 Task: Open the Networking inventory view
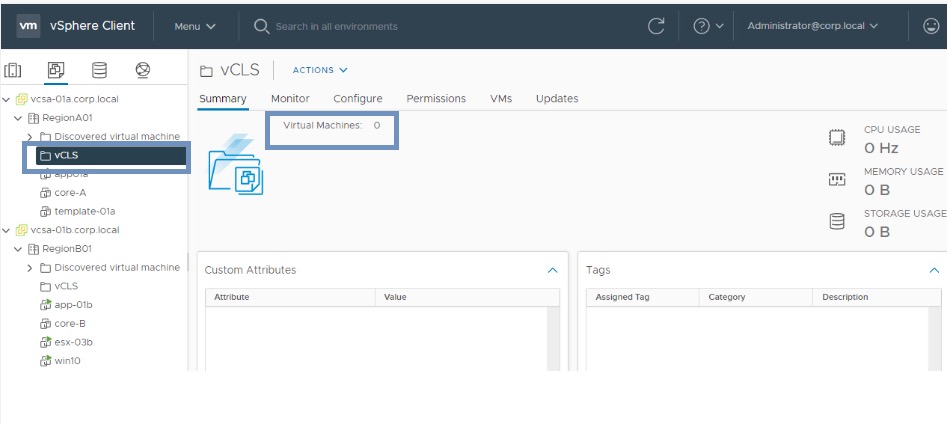click(x=142, y=70)
